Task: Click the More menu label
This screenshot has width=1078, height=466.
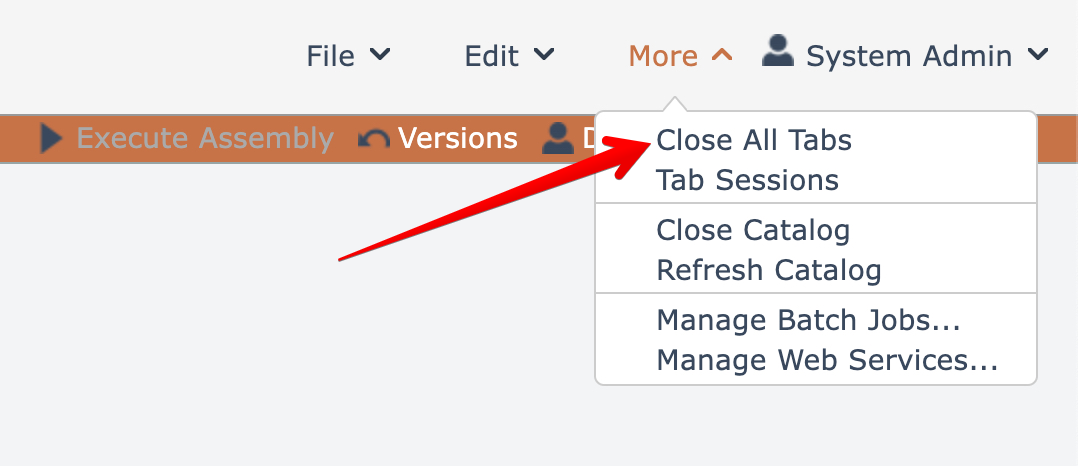Action: [x=663, y=56]
